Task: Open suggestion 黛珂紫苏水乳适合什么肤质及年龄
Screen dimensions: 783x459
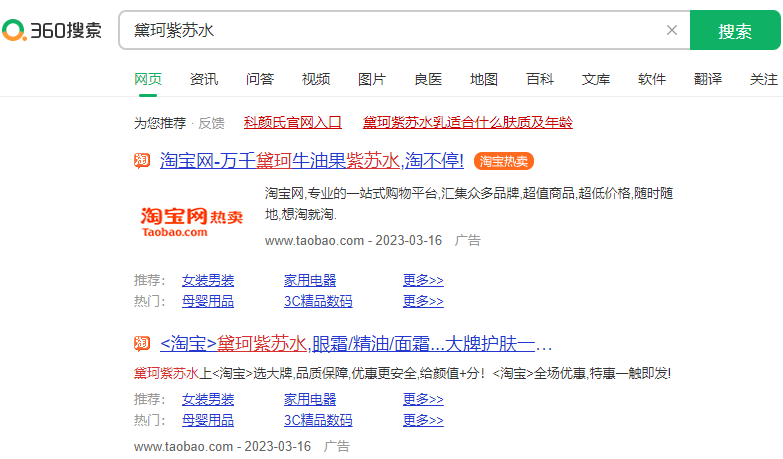Action: 467,122
